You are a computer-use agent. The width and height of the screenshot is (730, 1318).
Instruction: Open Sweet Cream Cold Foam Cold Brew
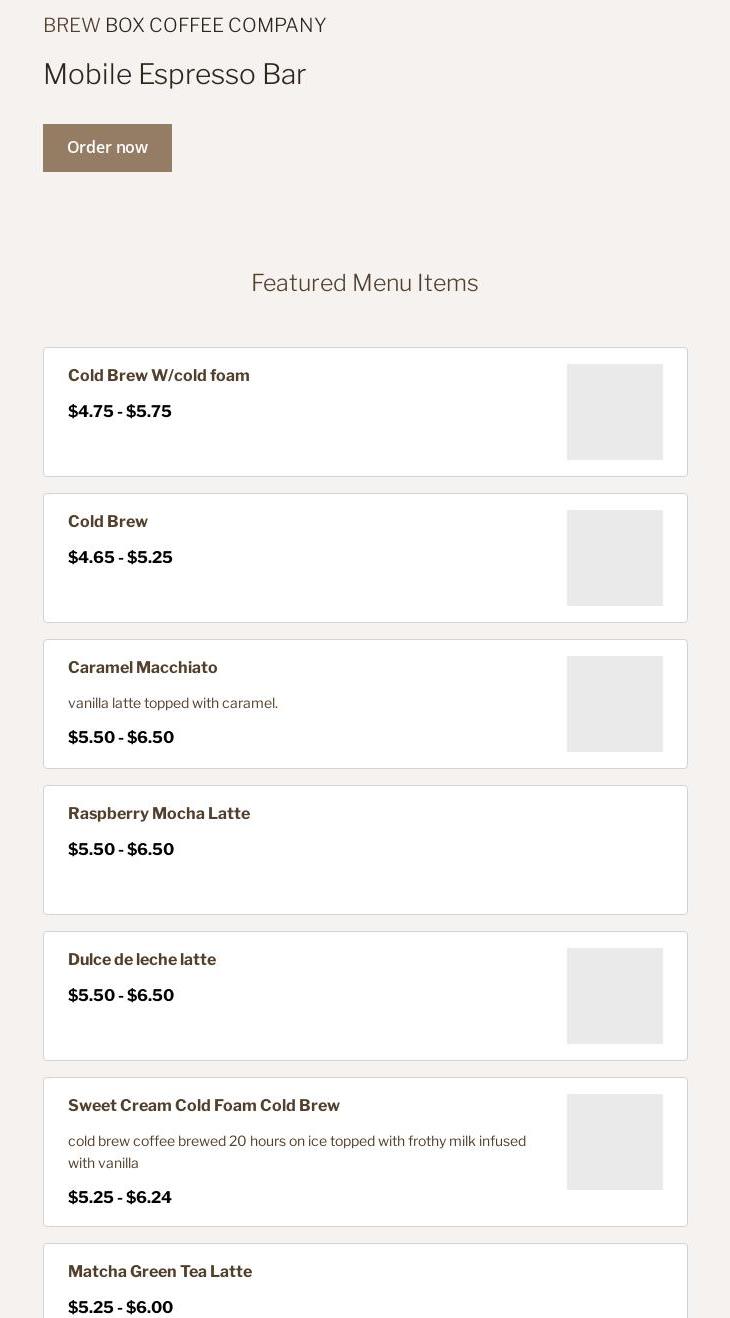click(204, 1106)
